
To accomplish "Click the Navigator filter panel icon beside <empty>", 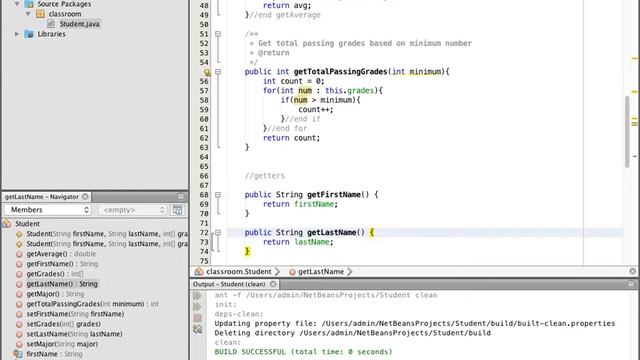I will (178, 210).
